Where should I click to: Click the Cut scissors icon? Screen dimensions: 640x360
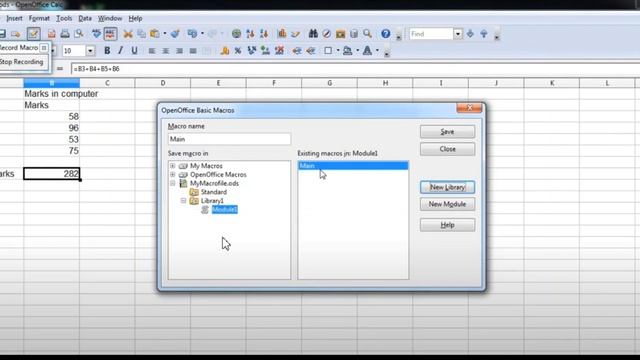[x=128, y=34]
